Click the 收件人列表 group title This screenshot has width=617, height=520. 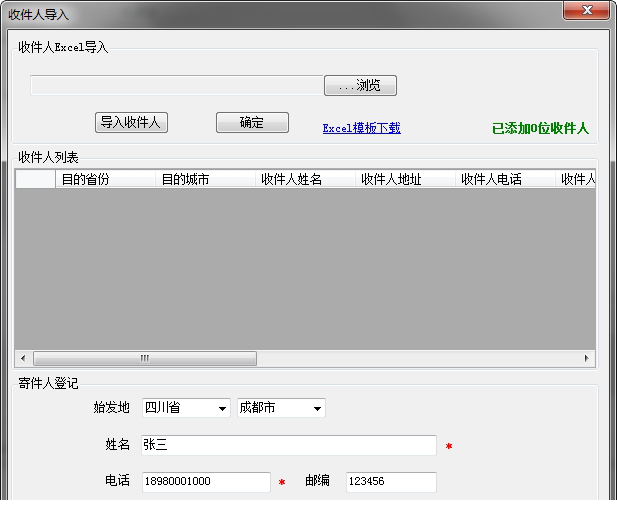[x=48, y=157]
